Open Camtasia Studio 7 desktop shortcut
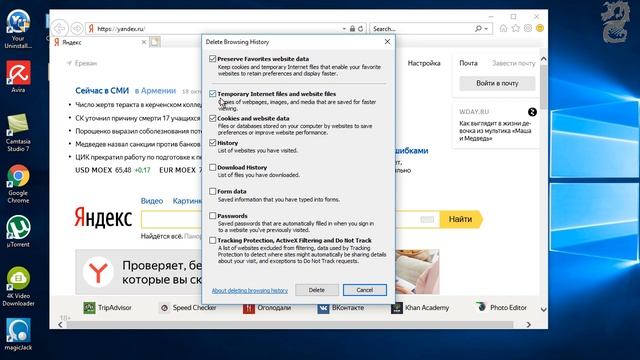 click(x=18, y=133)
